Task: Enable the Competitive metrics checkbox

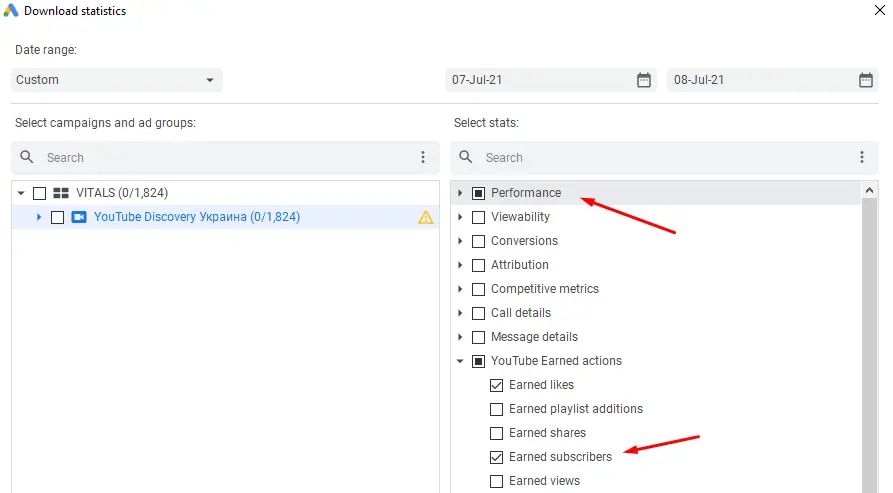Action: [x=478, y=289]
